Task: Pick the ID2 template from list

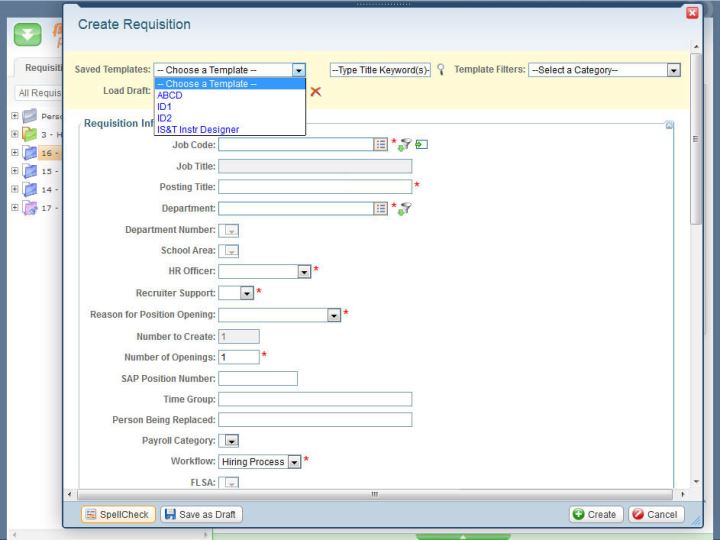Action: tap(165, 118)
